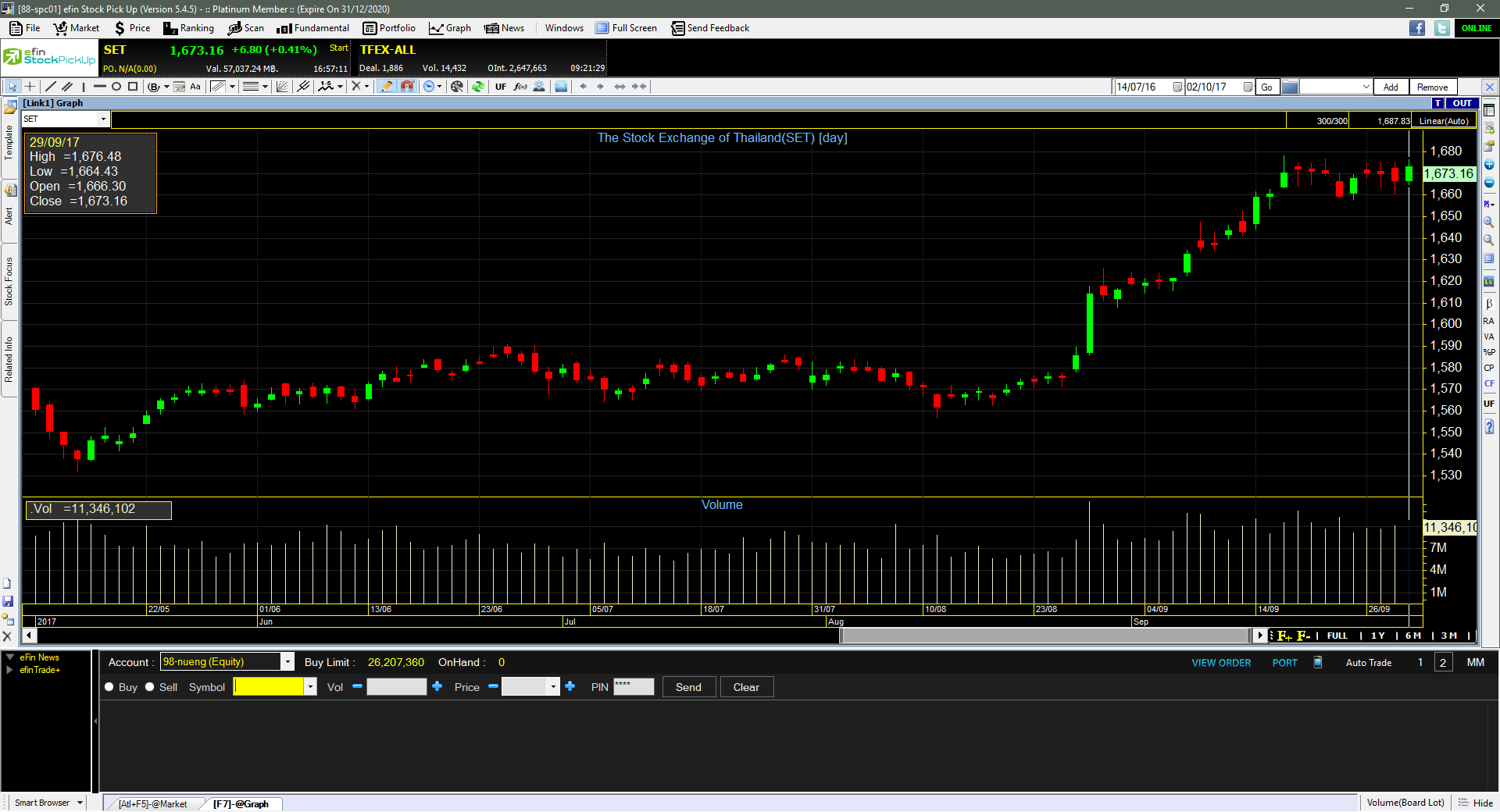Open the VIEW ORDER link
This screenshot has height=812, width=1500.
point(1221,663)
